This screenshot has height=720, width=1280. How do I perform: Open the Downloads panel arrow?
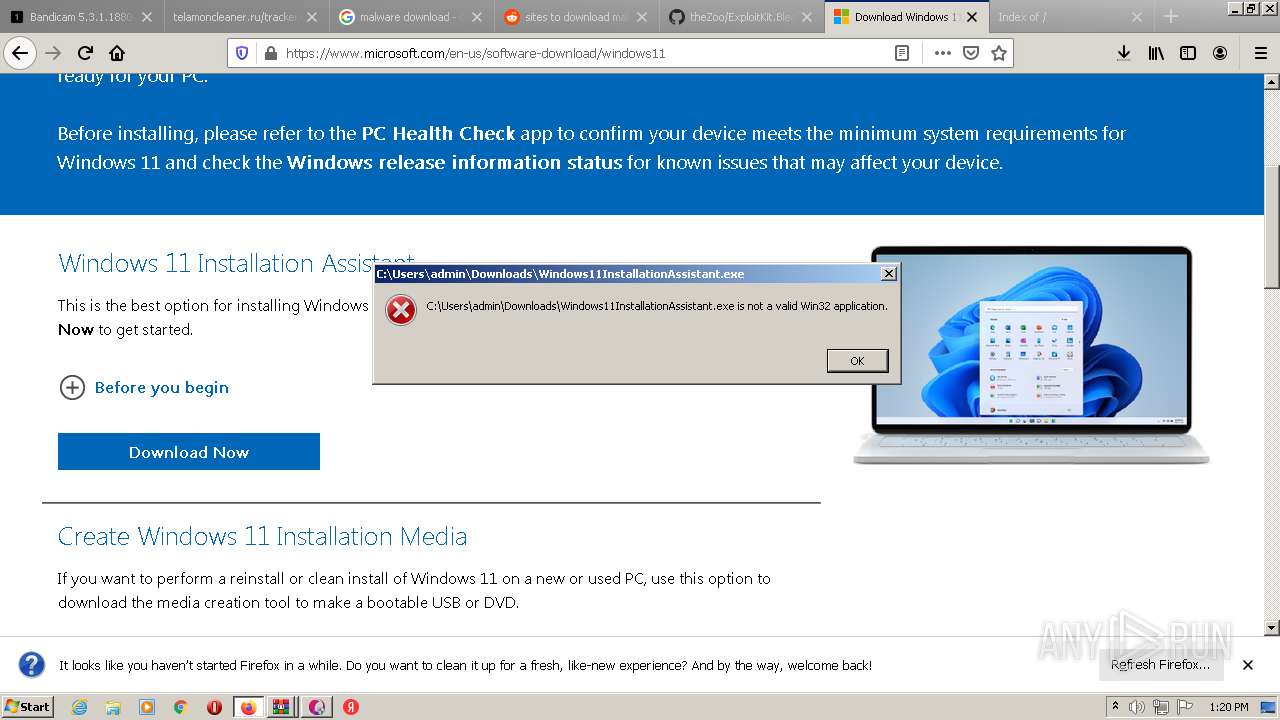click(1124, 53)
